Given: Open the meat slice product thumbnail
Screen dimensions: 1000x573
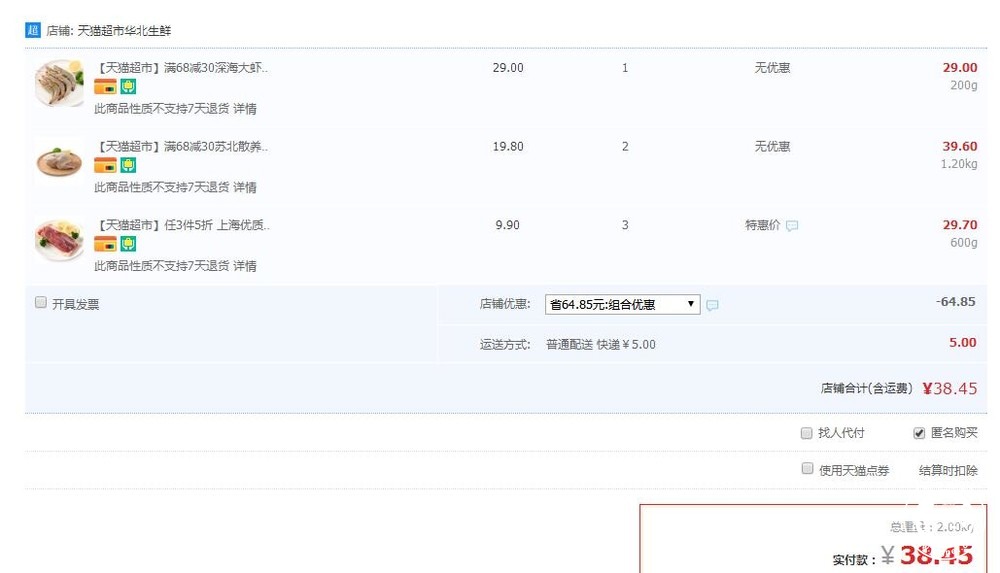Looking at the screenshot, I should coord(59,241).
